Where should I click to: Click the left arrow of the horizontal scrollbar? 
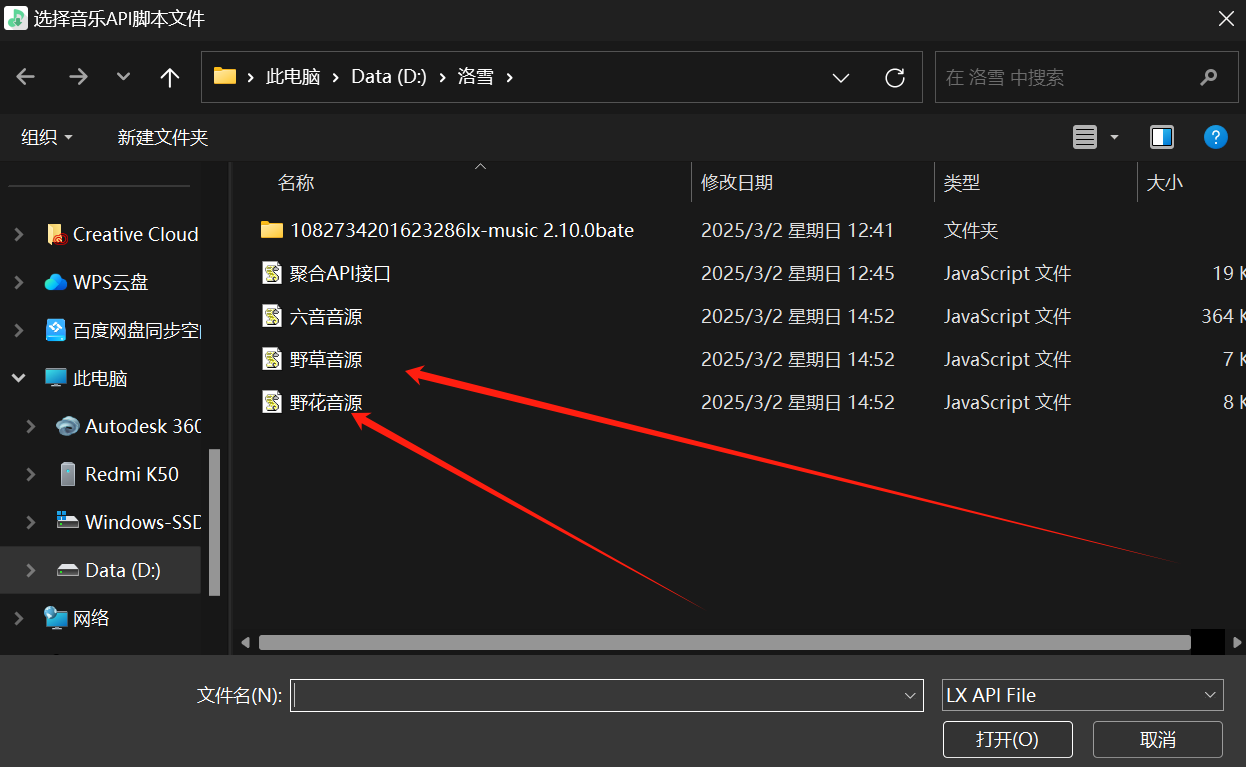tap(246, 642)
